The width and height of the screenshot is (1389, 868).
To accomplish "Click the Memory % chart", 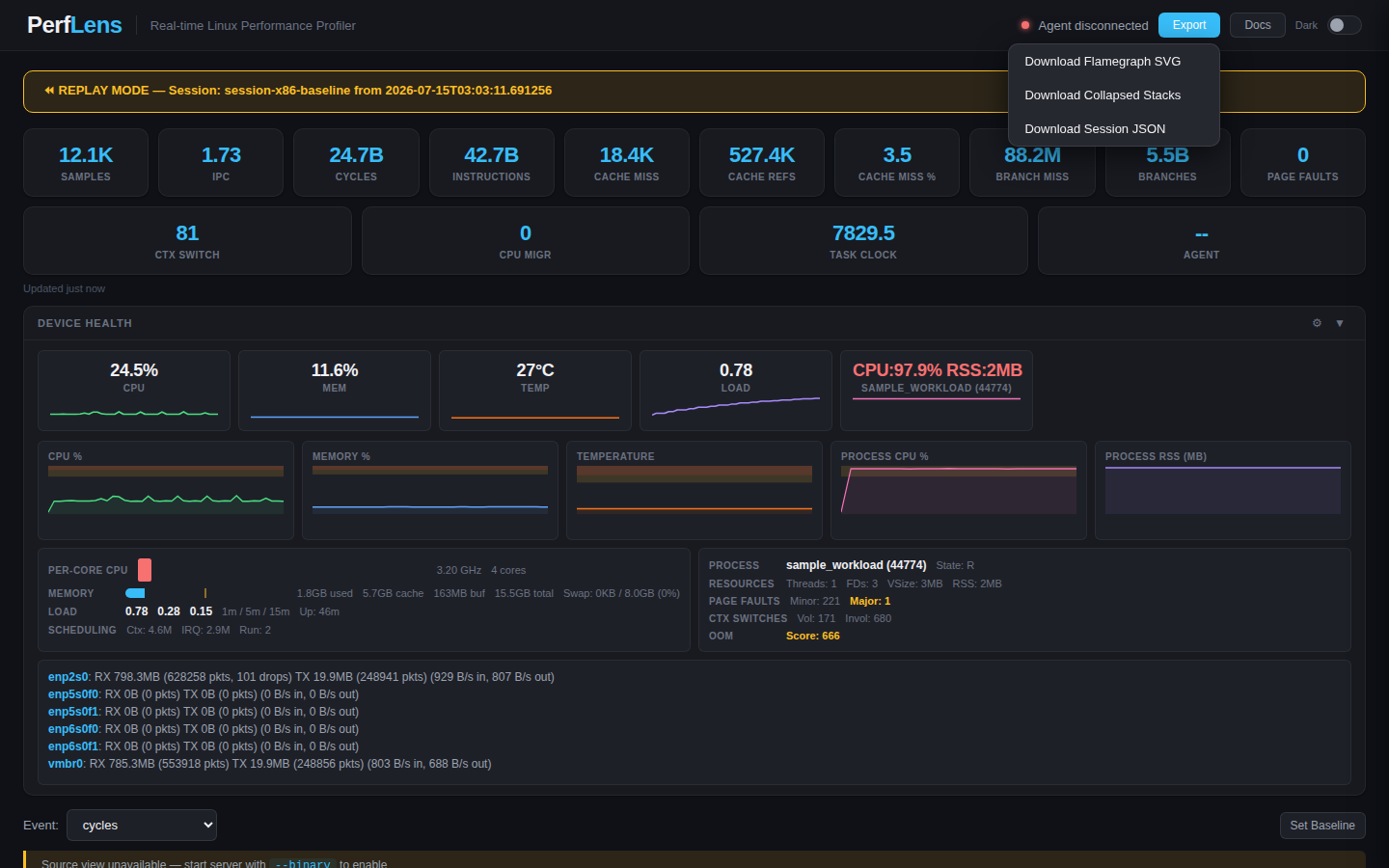I will click(x=430, y=490).
